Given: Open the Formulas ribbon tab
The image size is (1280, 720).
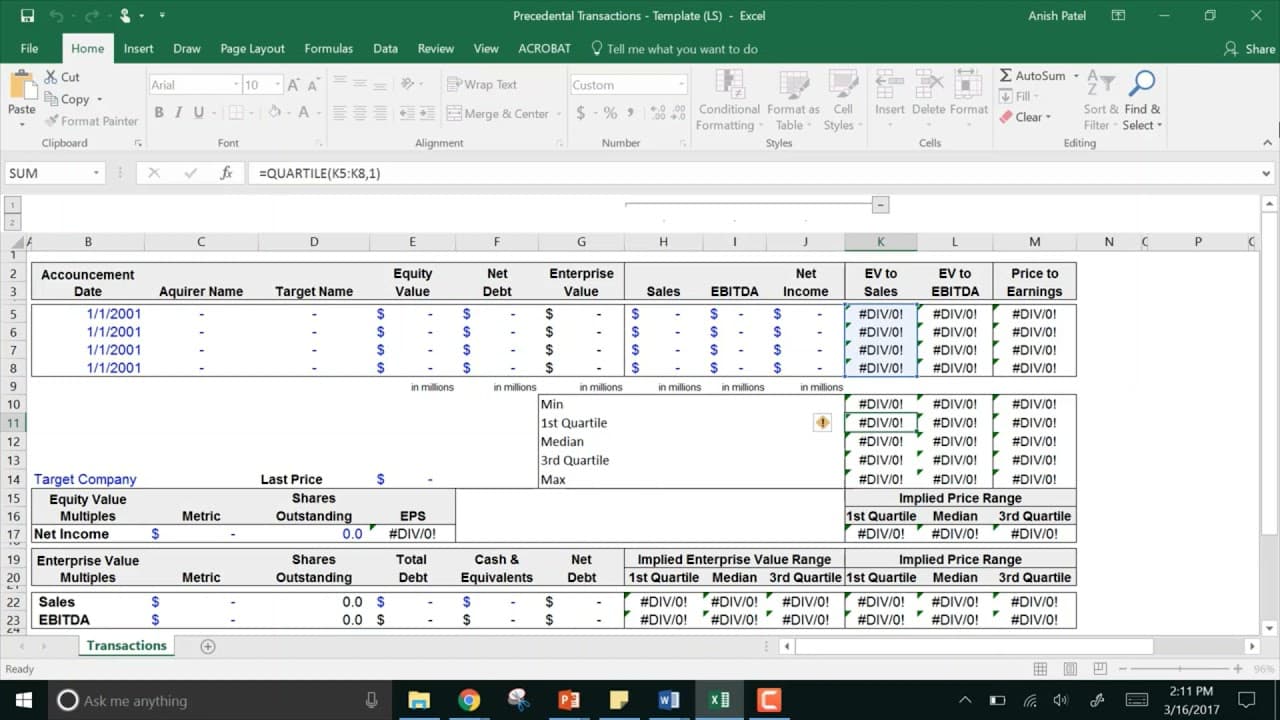Looking at the screenshot, I should [328, 48].
